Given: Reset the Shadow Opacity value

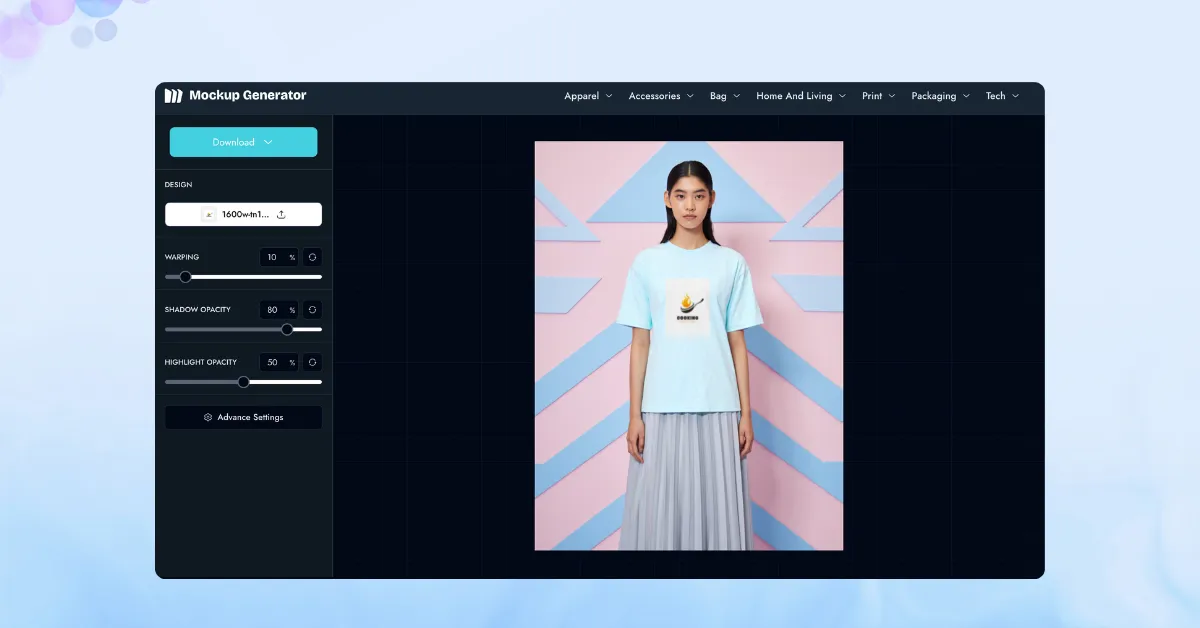Looking at the screenshot, I should [312, 310].
